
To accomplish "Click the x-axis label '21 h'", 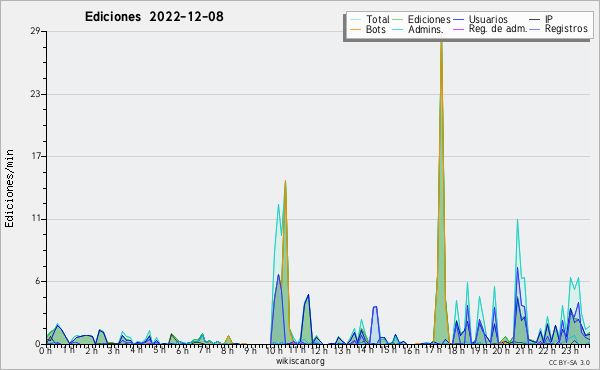I will (x=524, y=351).
